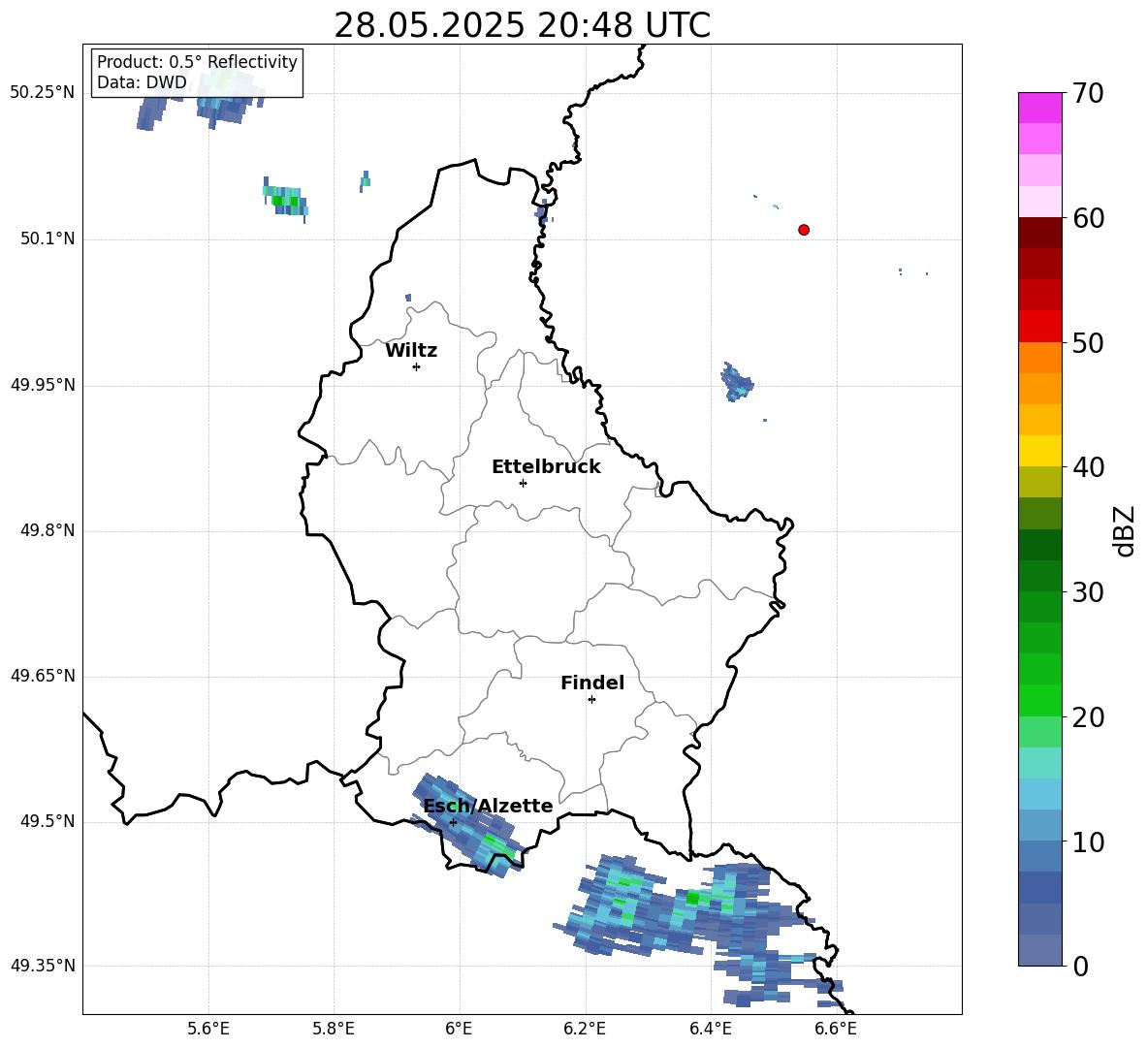Select the Wiltz city label
This screenshot has height=1048, width=1148.
(411, 351)
